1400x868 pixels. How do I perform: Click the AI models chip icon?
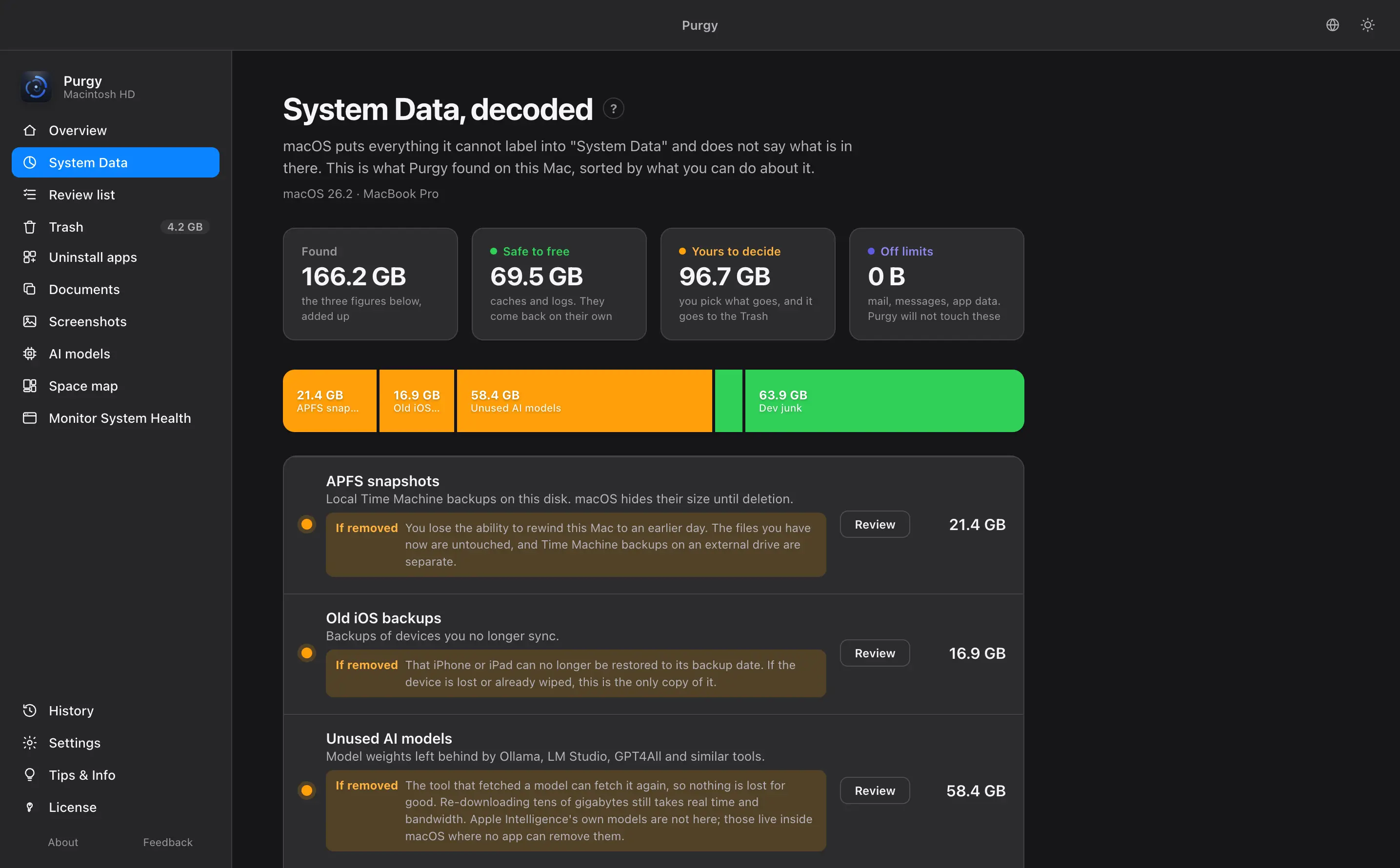[30, 354]
